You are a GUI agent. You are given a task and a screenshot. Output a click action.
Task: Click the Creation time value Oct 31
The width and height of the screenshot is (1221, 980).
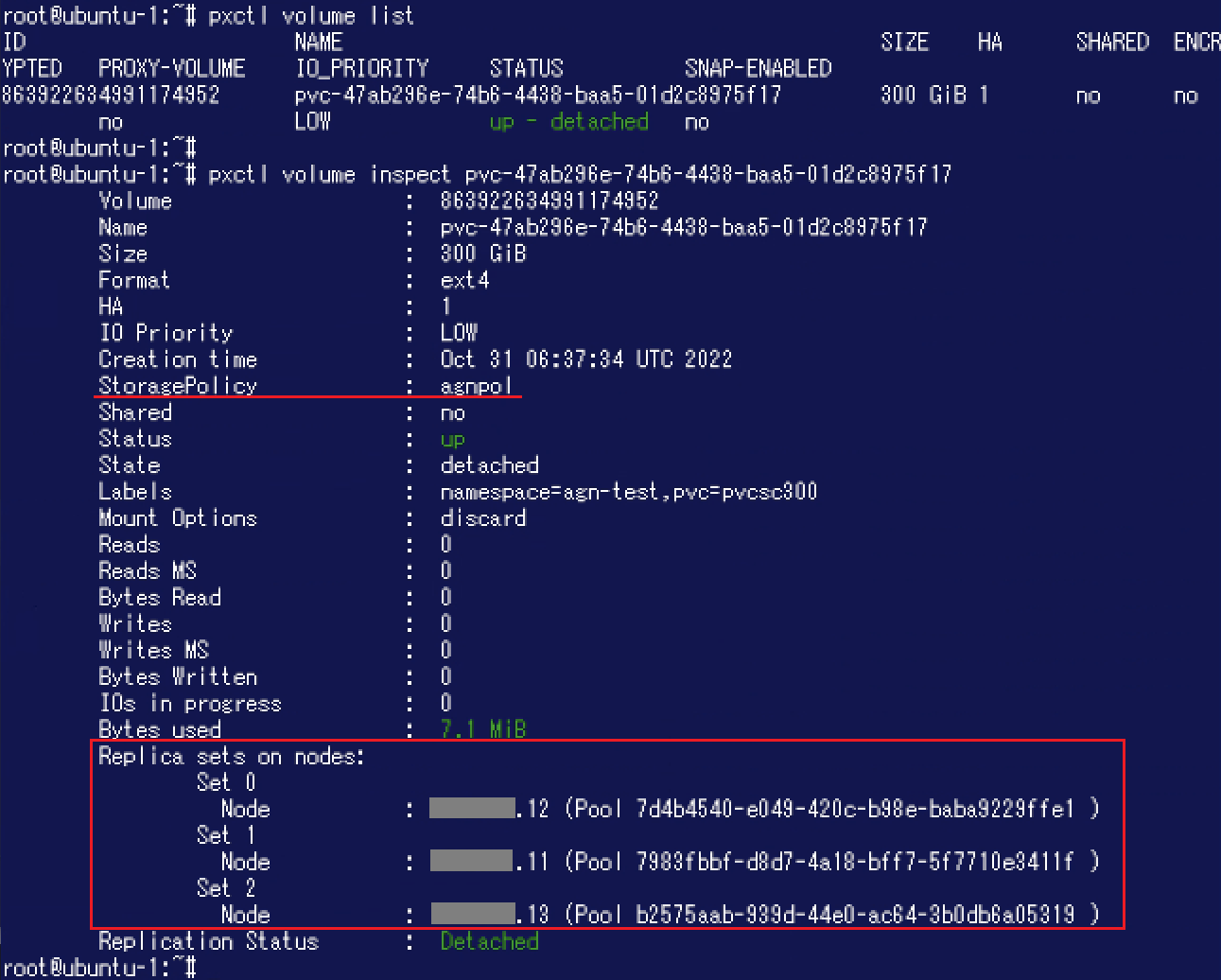point(586,359)
